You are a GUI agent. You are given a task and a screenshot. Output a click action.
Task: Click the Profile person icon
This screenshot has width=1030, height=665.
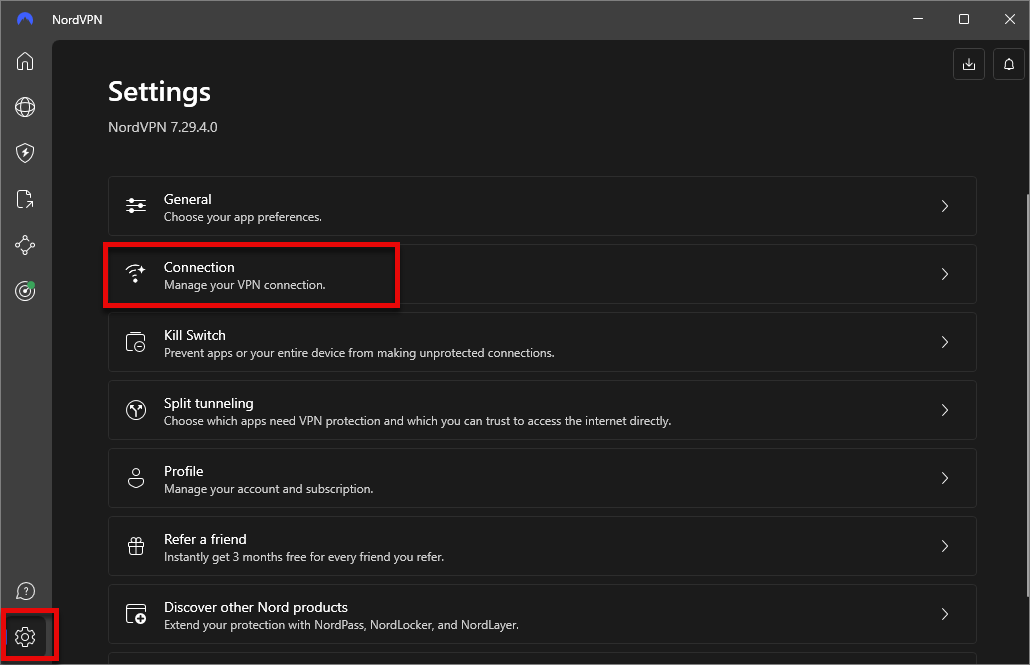pos(136,478)
